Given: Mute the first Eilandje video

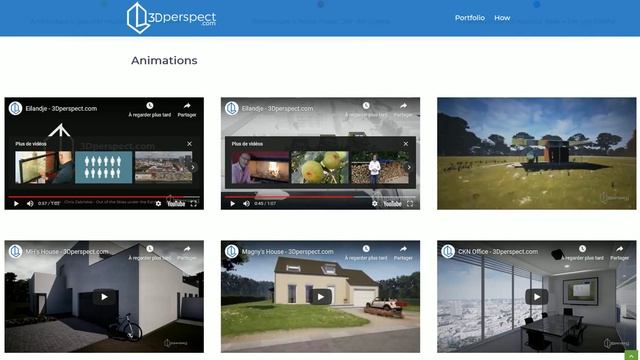Looking at the screenshot, I should (30, 203).
